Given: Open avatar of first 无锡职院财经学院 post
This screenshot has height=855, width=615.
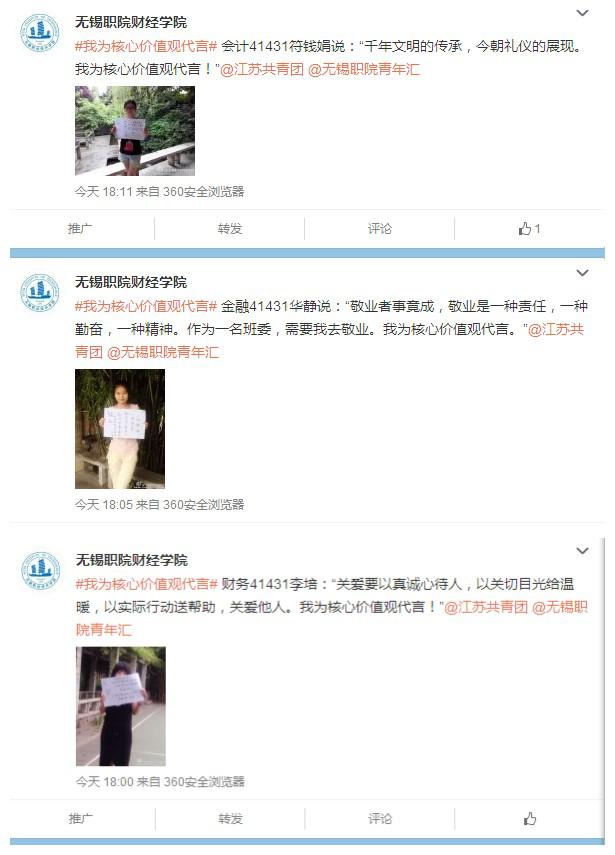Looking at the screenshot, I should pyautogui.click(x=40, y=33).
